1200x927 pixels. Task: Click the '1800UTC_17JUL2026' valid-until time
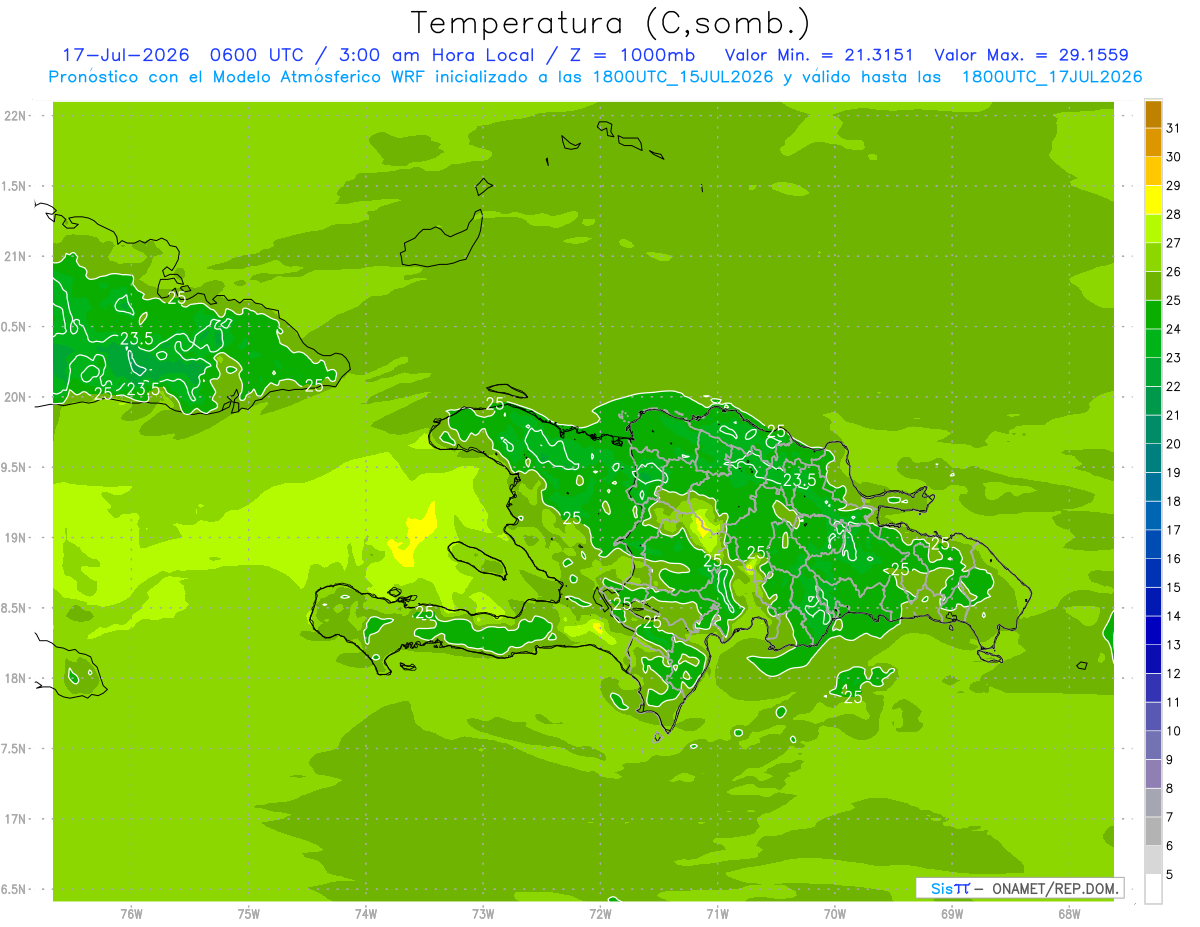[1052, 77]
